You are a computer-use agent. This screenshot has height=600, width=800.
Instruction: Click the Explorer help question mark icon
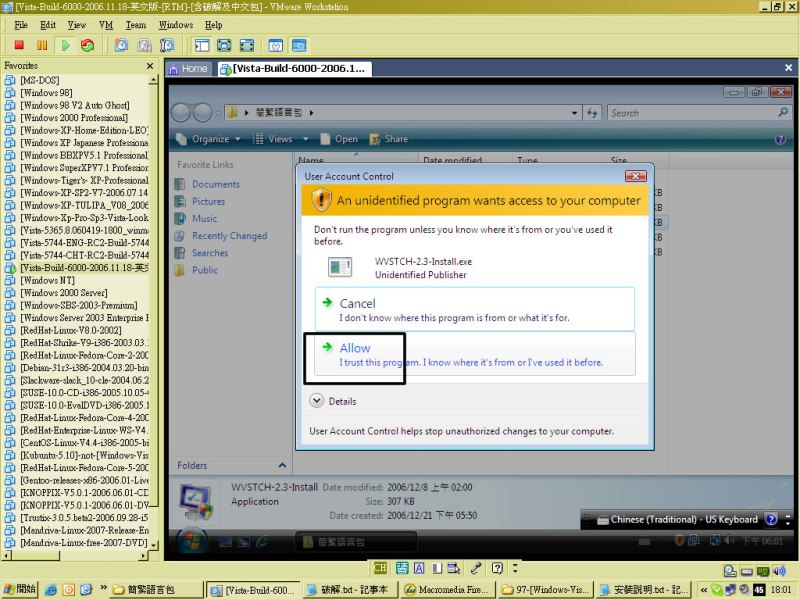coord(780,139)
